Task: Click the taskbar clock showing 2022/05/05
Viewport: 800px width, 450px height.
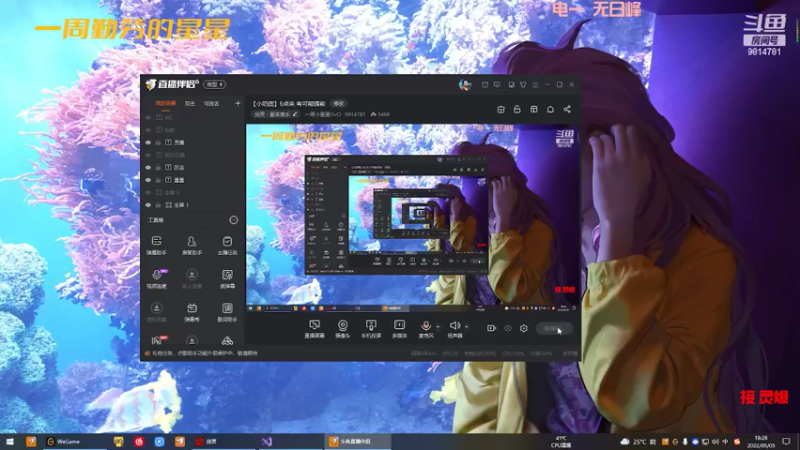Action: [x=761, y=442]
